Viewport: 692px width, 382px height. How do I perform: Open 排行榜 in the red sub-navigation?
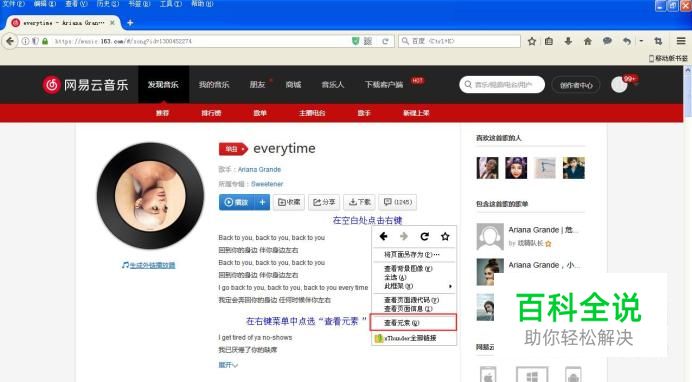[211, 113]
